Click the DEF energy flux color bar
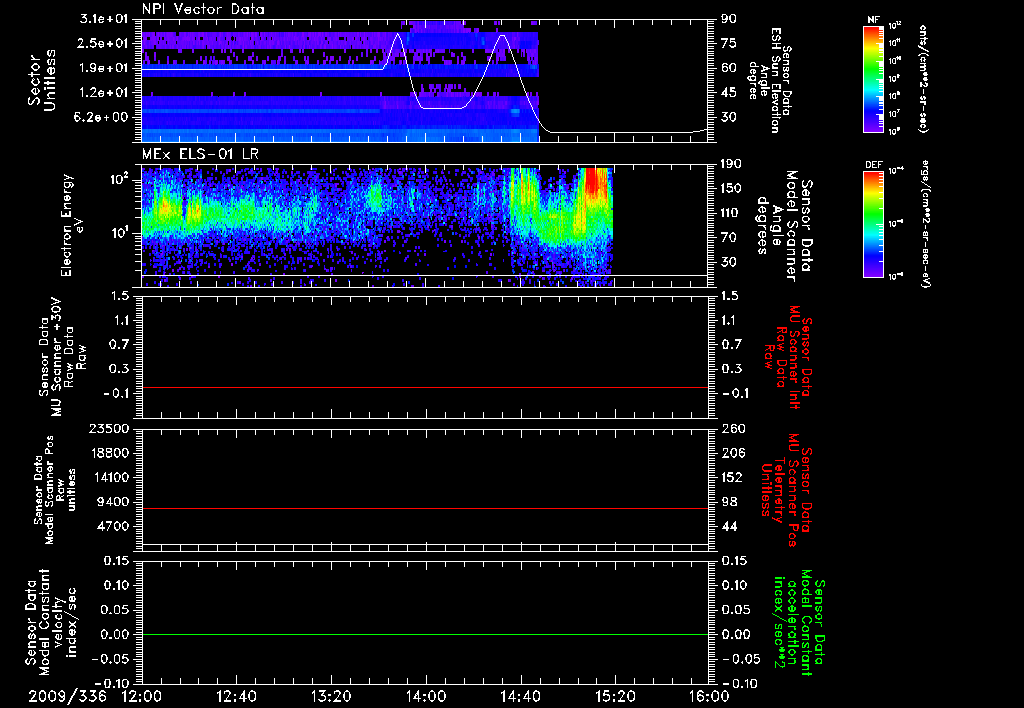Image resolution: width=1024 pixels, height=708 pixels. click(873, 224)
